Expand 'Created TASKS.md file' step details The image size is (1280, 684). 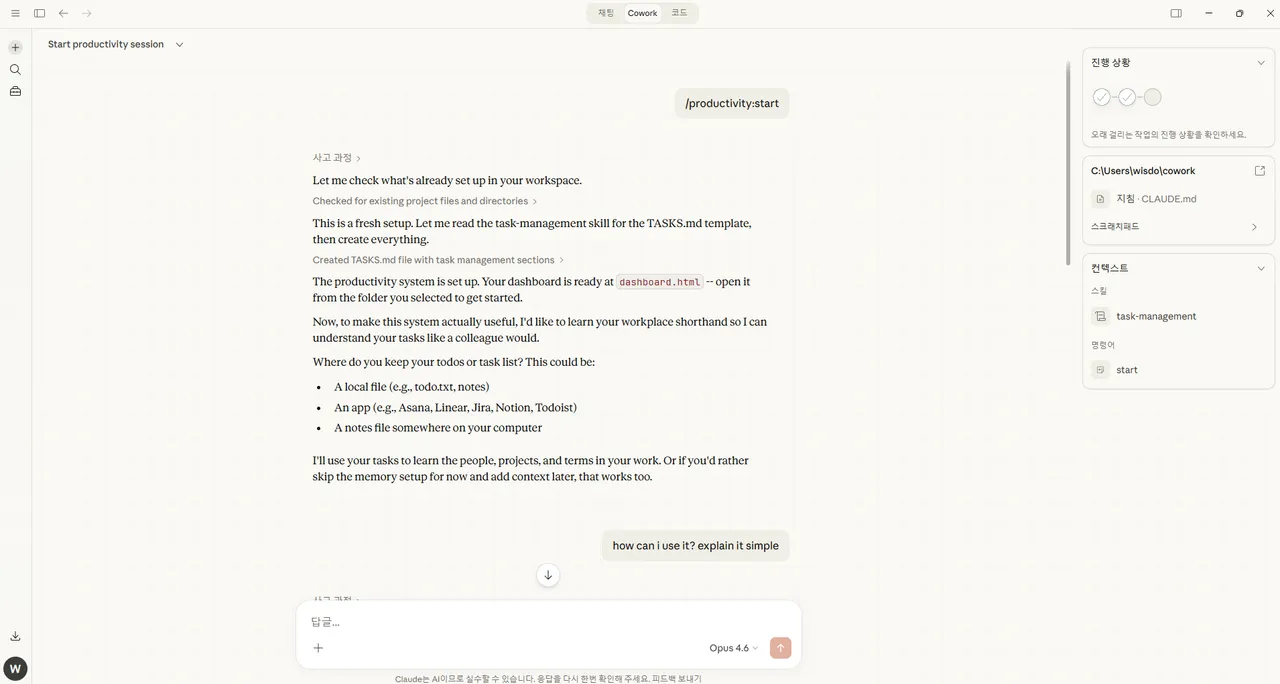(x=438, y=260)
